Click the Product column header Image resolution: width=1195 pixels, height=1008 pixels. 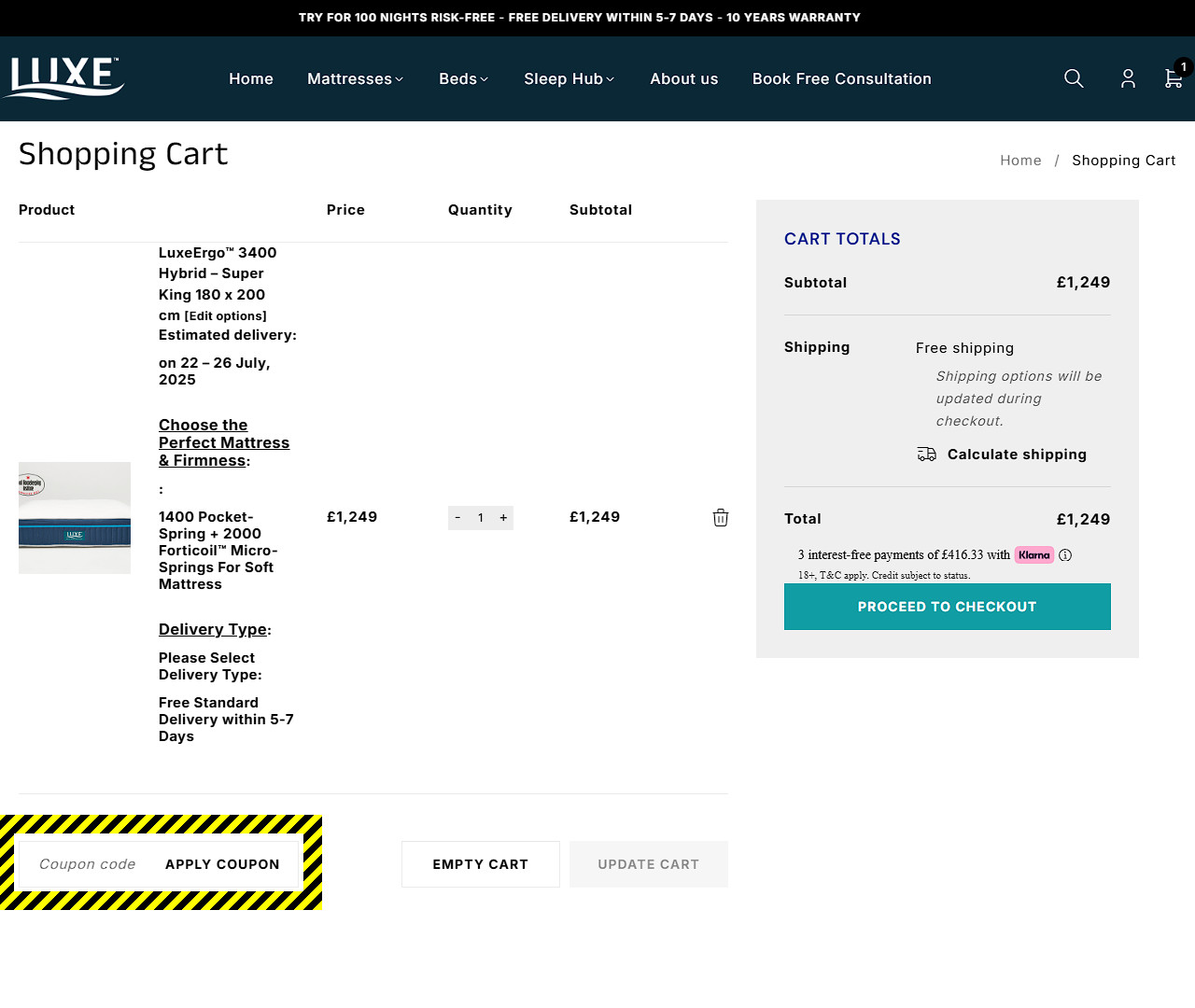coord(47,210)
